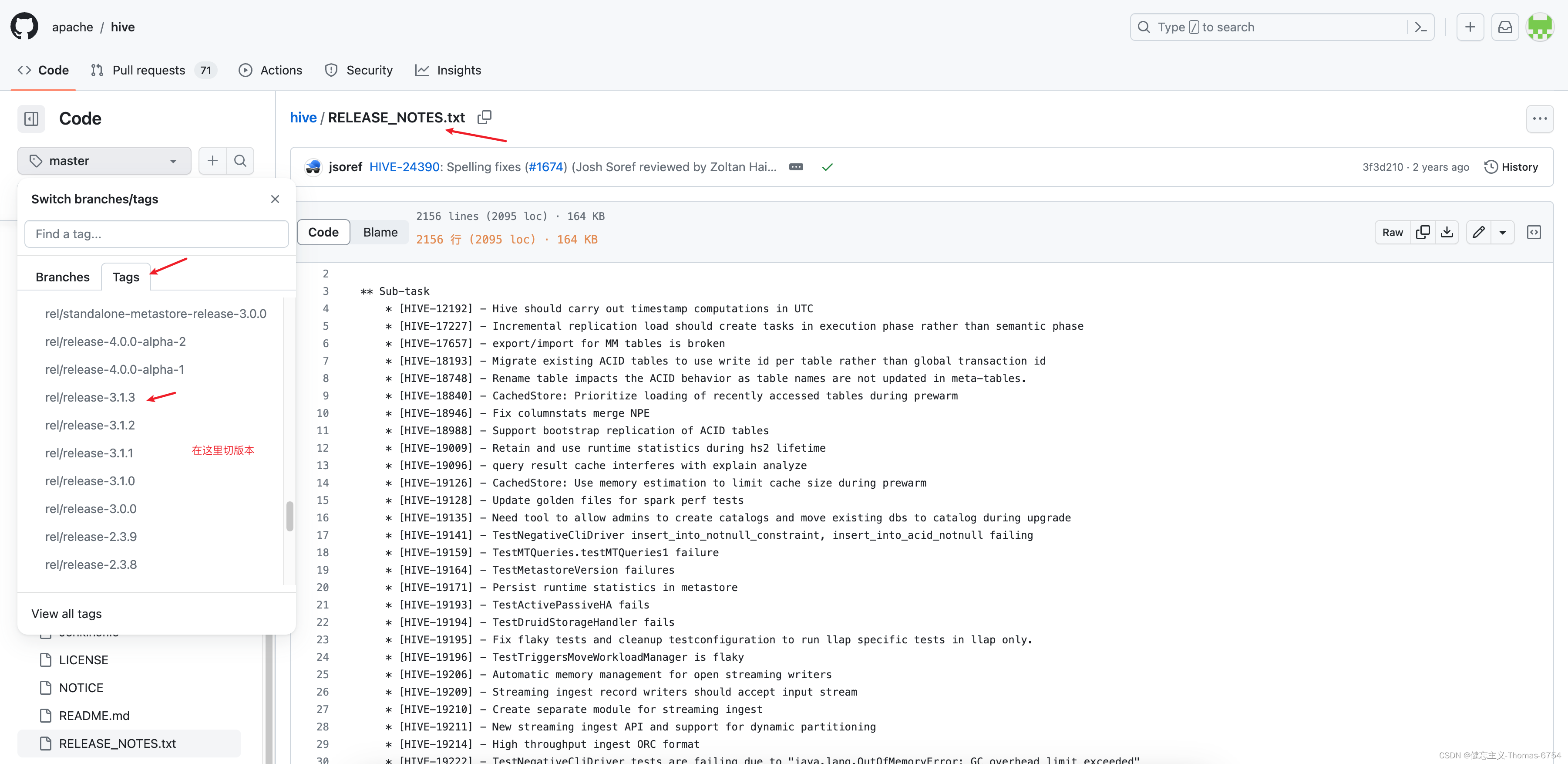The width and height of the screenshot is (1568, 764).
Task: Copy the RELEASE_NOTES.txt file path
Action: click(x=485, y=117)
